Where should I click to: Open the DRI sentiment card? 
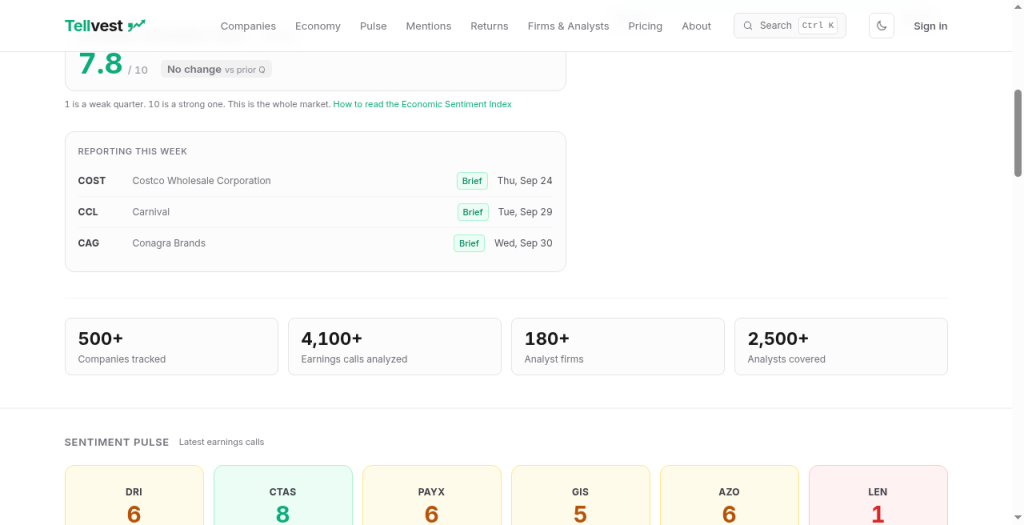(134, 496)
